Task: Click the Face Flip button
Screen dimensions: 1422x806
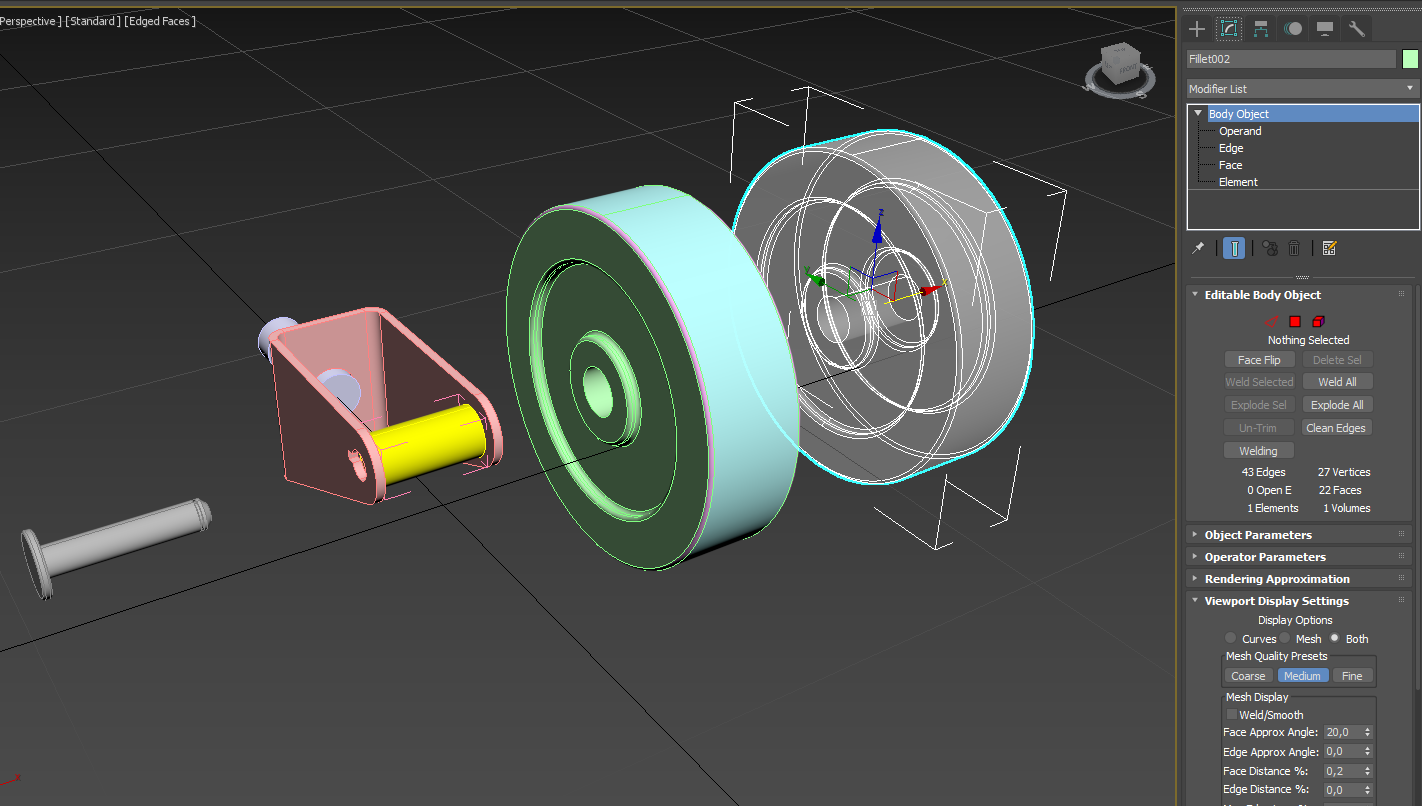Action: 1259,359
